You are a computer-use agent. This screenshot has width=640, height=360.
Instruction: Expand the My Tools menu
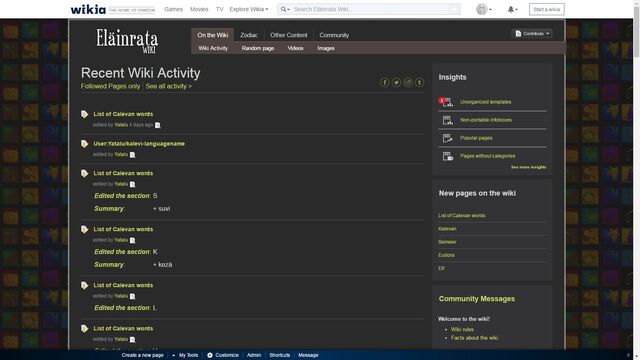pos(185,355)
